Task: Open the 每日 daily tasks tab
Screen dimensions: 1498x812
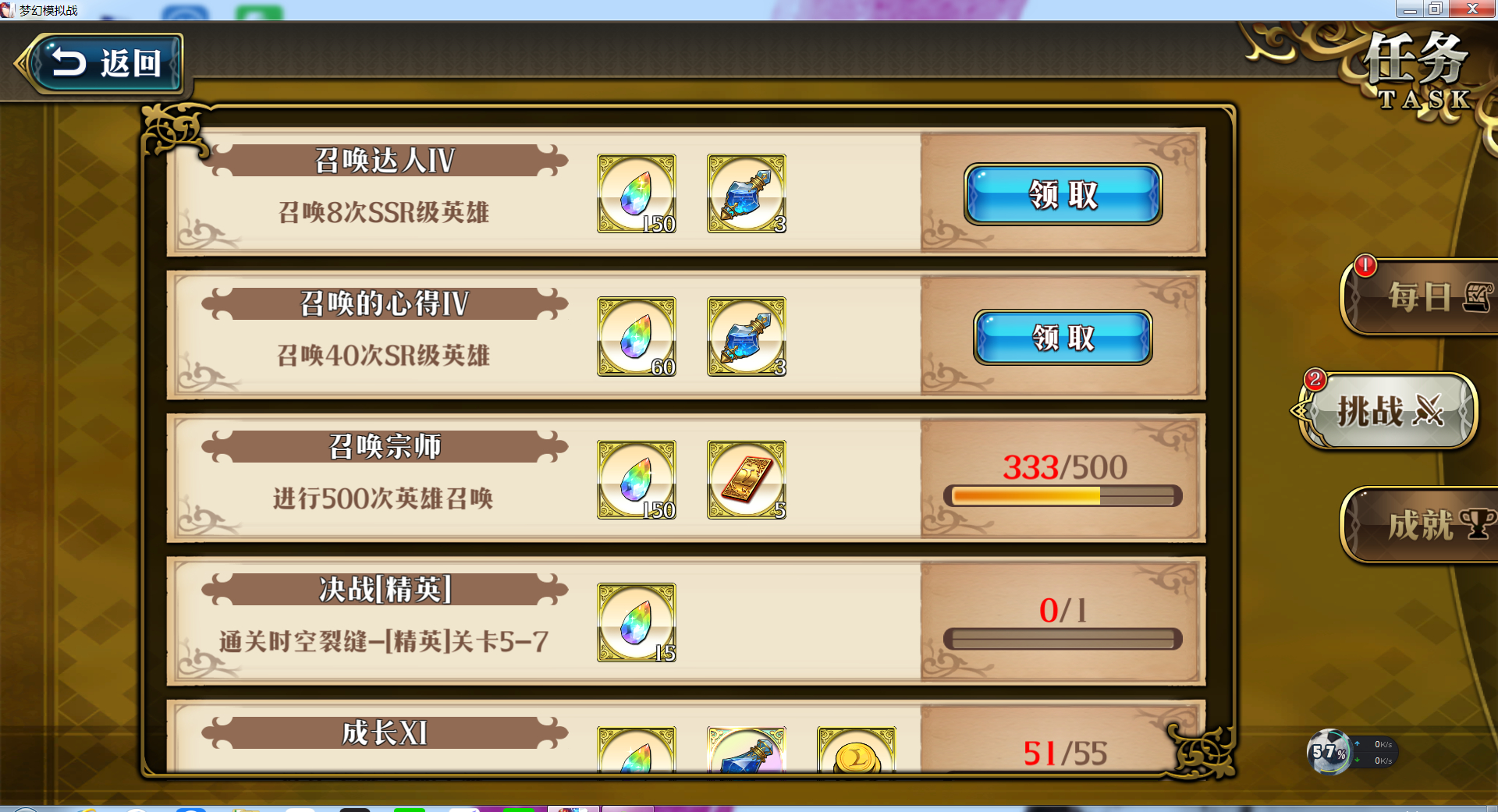Action: (x=1420, y=296)
